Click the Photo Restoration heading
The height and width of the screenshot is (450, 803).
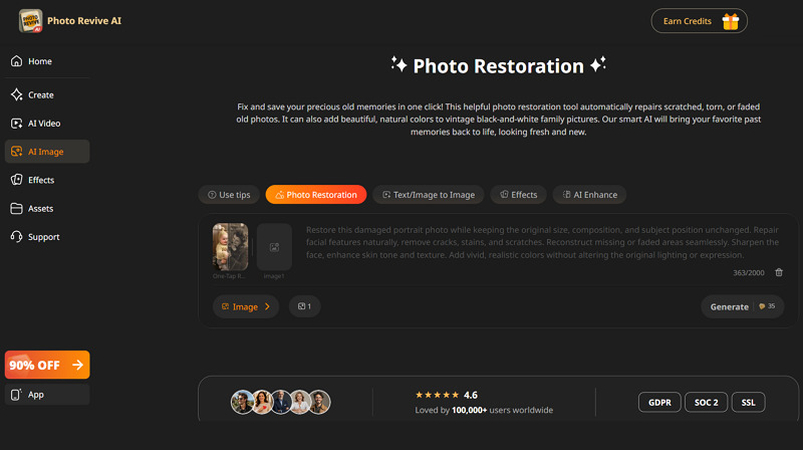coord(498,66)
